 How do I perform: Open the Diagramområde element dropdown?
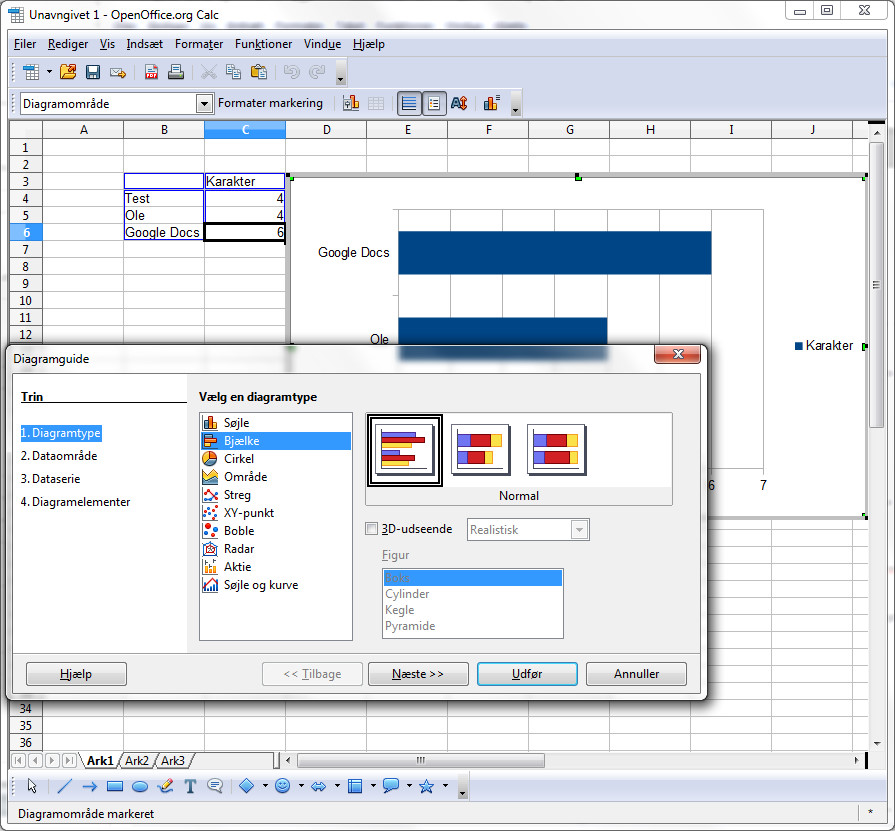coord(204,103)
